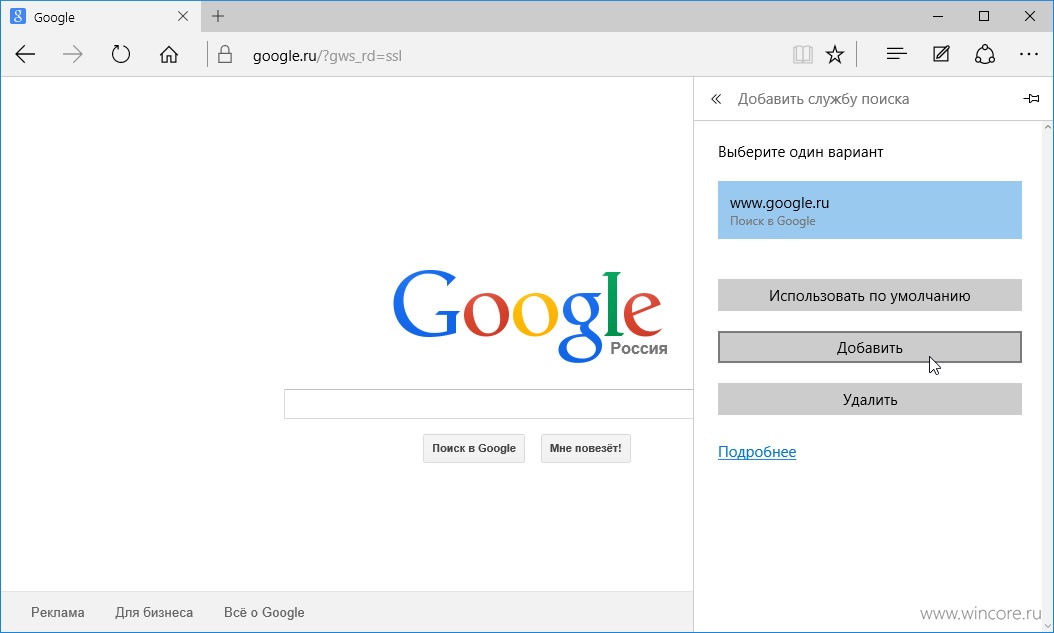Select the www.google.ru search provider
This screenshot has height=633, width=1054.
coord(869,210)
